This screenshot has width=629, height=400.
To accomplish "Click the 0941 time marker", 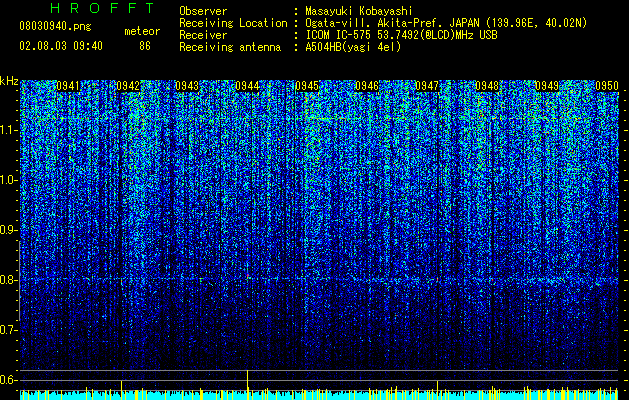I will click(x=68, y=86).
